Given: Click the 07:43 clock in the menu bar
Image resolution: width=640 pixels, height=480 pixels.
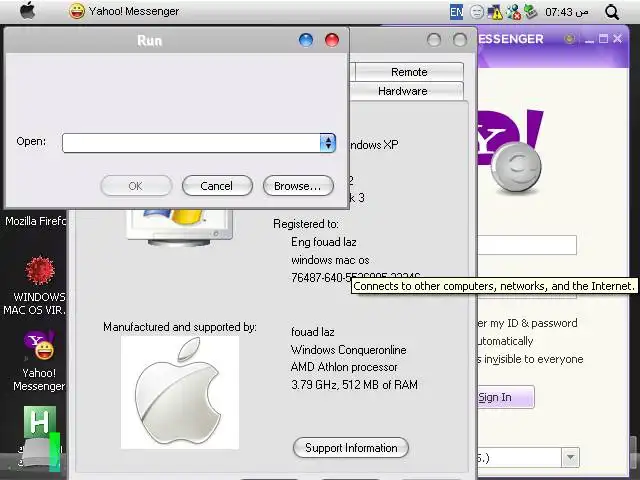Looking at the screenshot, I should coord(567,12).
